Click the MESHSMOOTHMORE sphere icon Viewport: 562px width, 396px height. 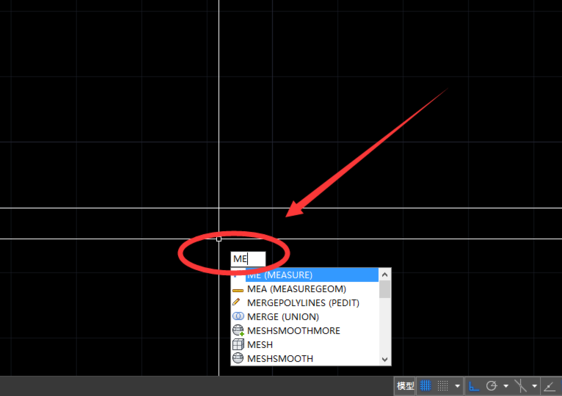coord(238,330)
